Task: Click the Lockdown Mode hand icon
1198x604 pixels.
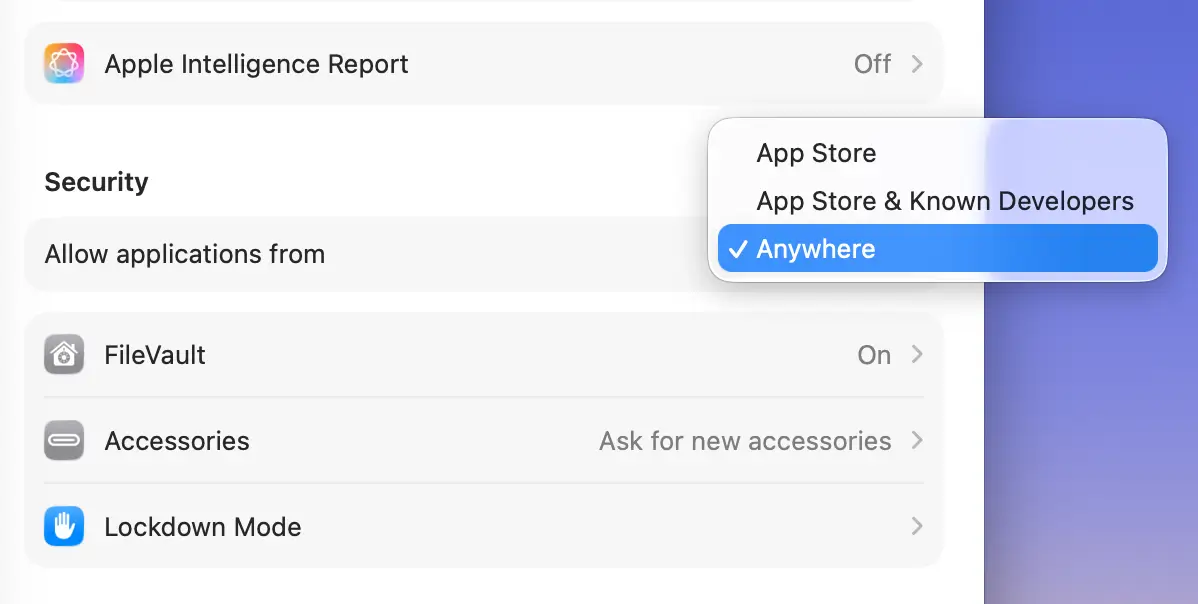Action: click(x=64, y=527)
